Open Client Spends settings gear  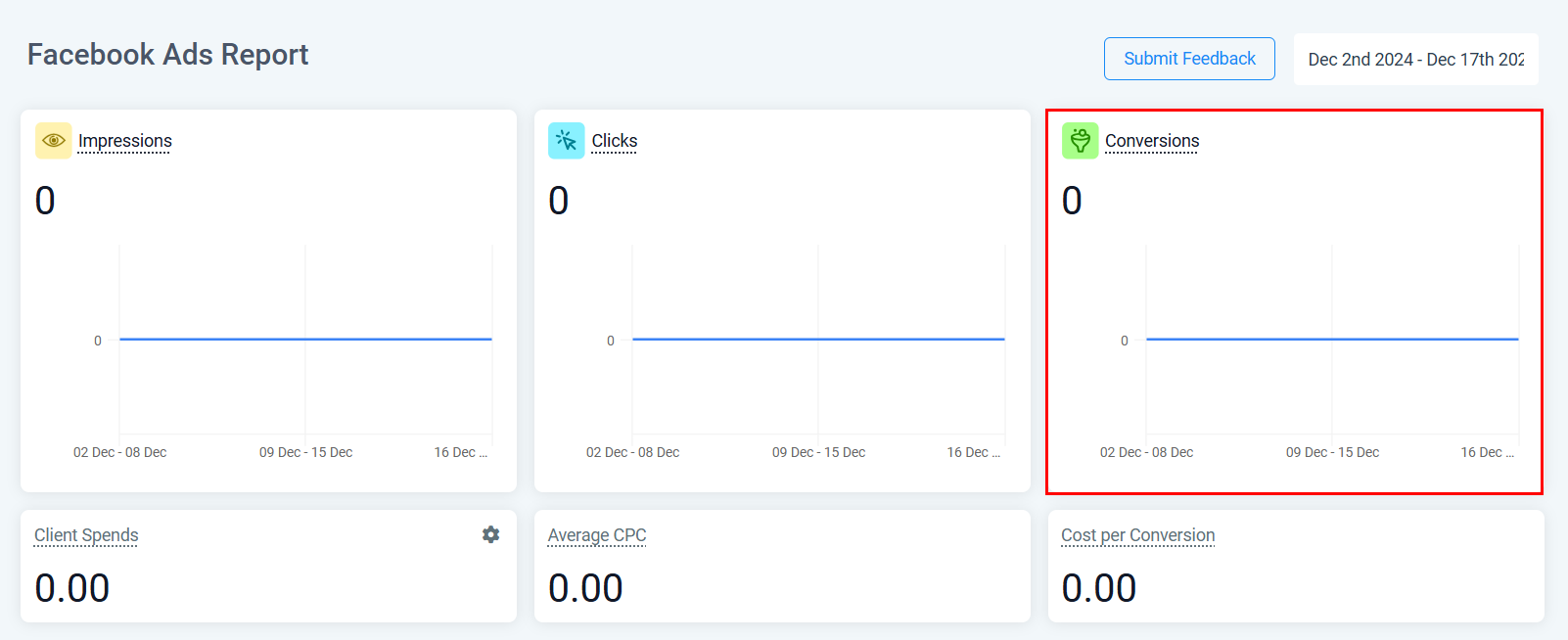point(490,534)
